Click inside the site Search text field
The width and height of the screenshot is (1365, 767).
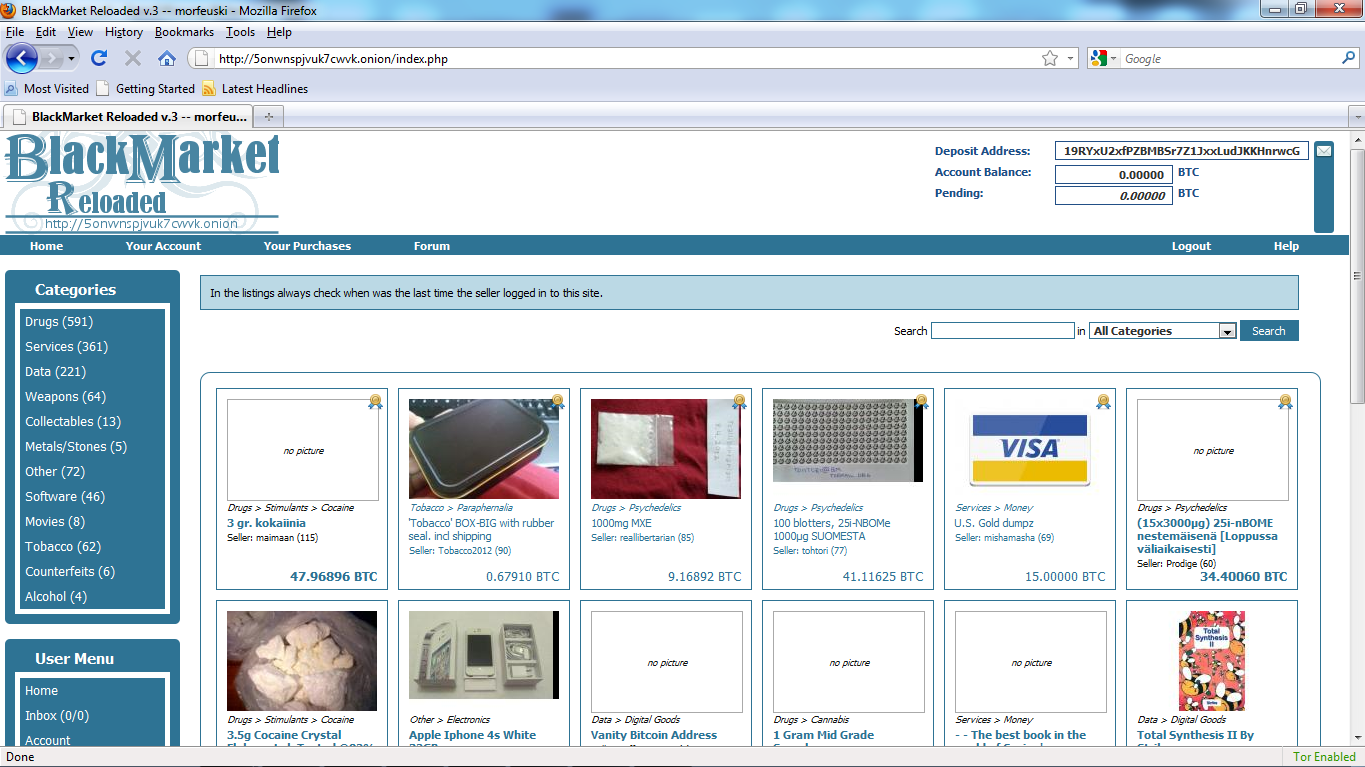pyautogui.click(x=1003, y=331)
